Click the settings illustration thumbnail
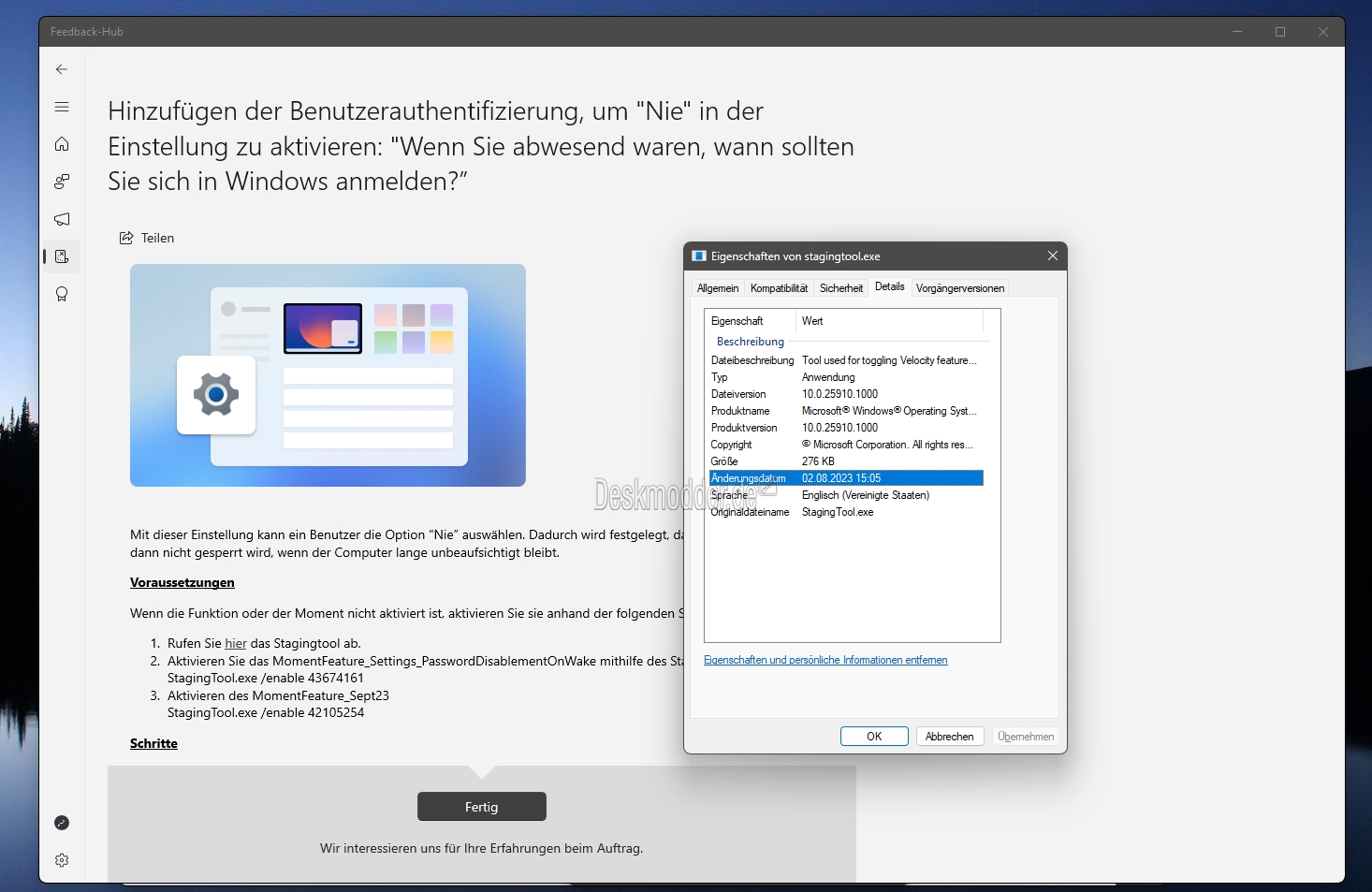1372x892 pixels. [328, 375]
